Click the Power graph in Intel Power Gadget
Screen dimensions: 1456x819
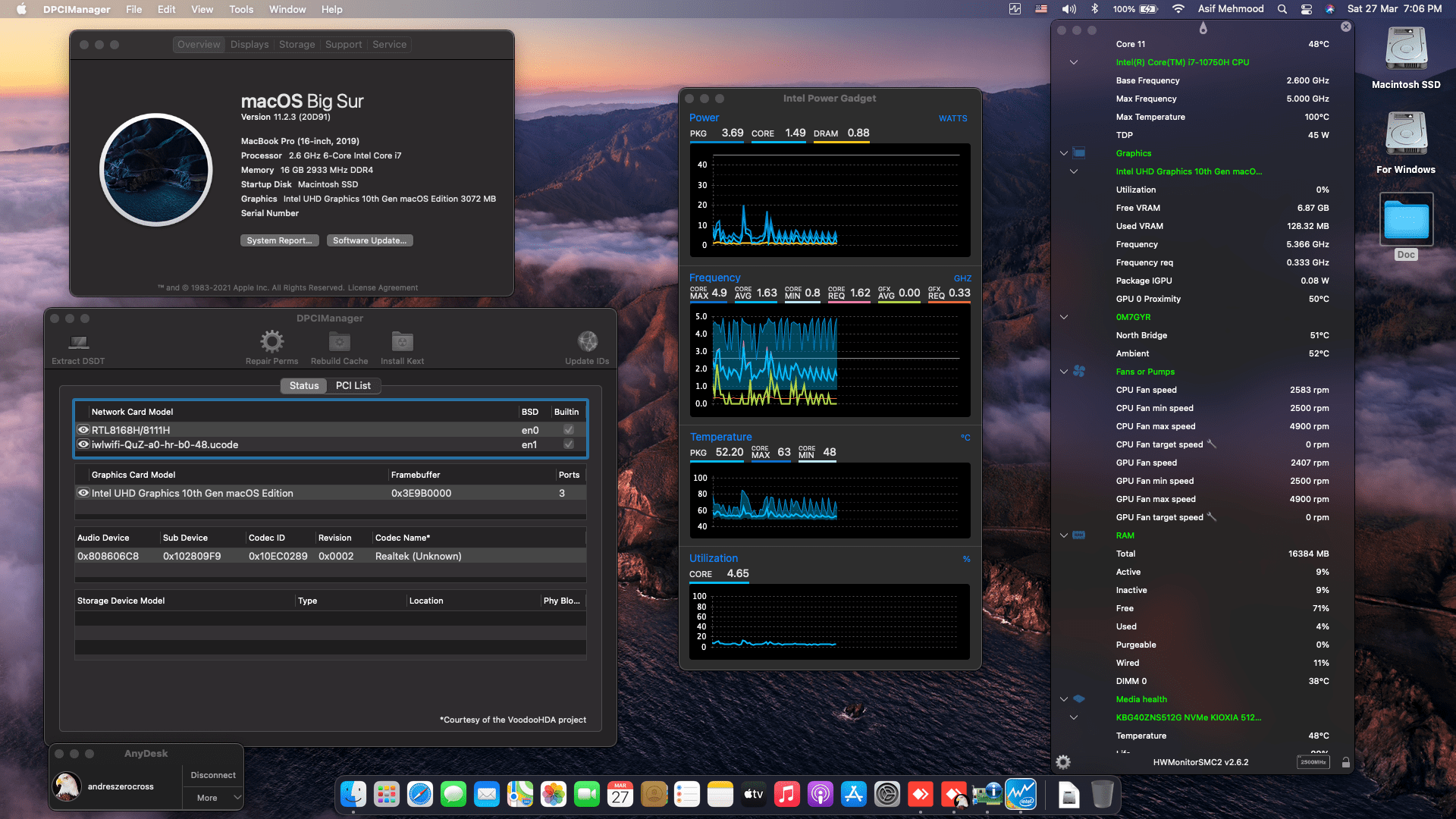[830, 200]
